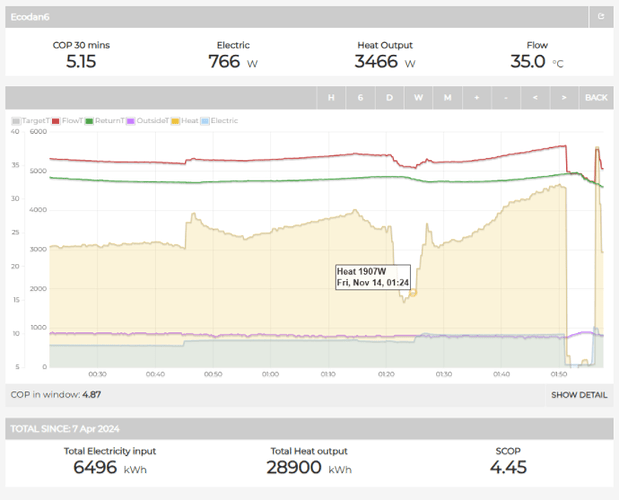Expand the SHOW DETAIL section
The width and height of the screenshot is (619, 500).
[578, 395]
